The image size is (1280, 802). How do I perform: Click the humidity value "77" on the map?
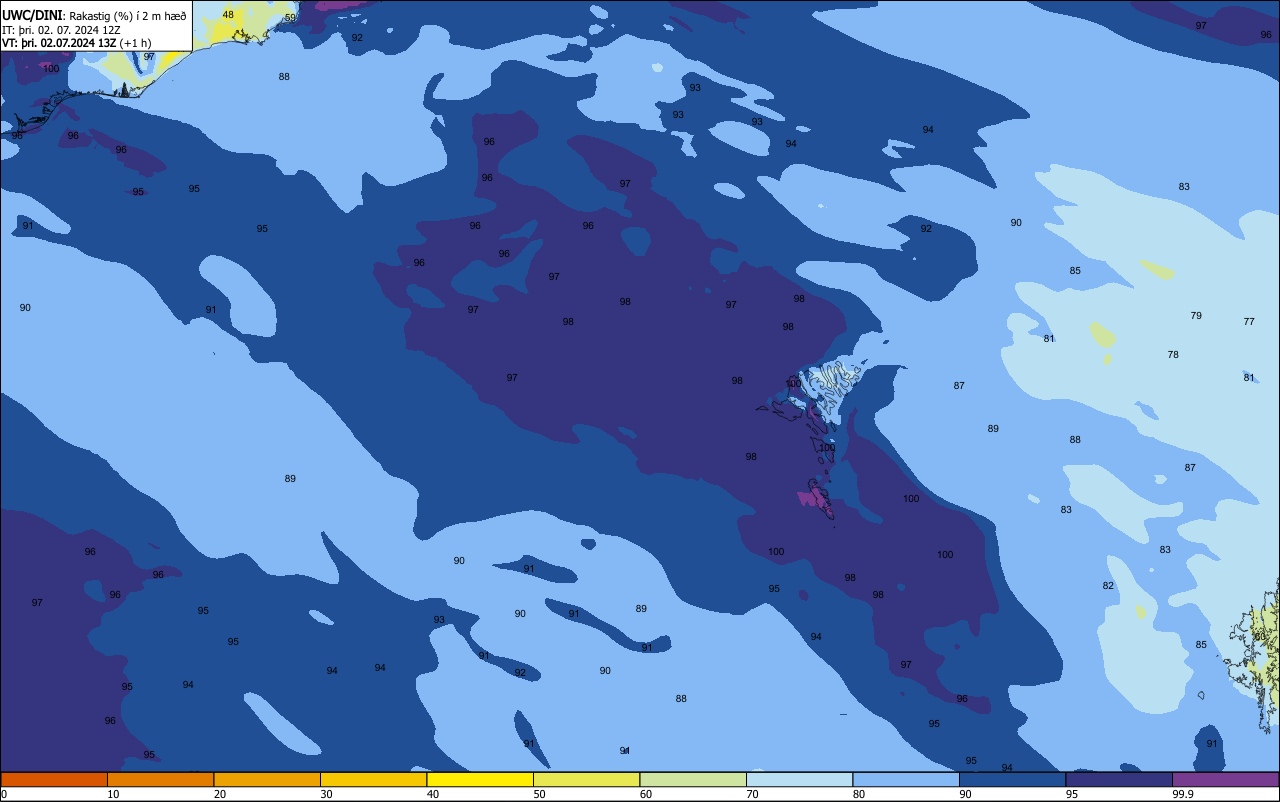click(x=1249, y=322)
